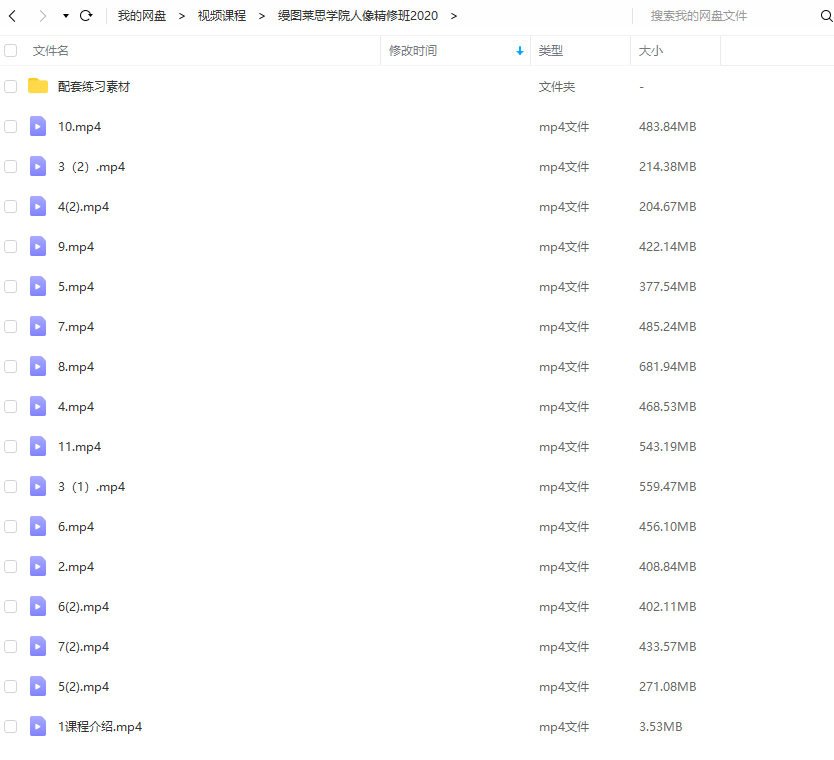
Task: Click the video icon next to 11.mp4
Action: [37, 446]
